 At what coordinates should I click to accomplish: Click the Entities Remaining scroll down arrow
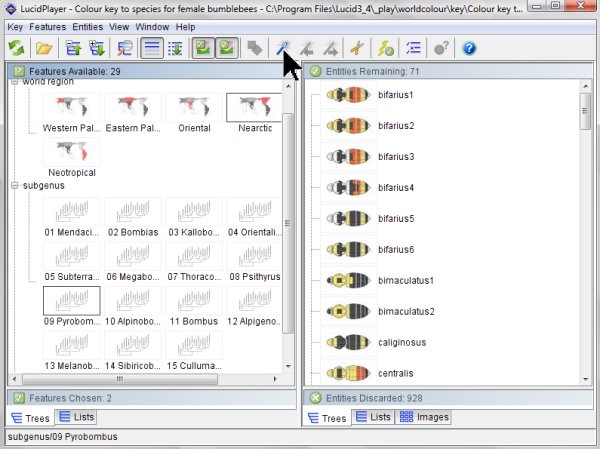pyautogui.click(x=585, y=379)
